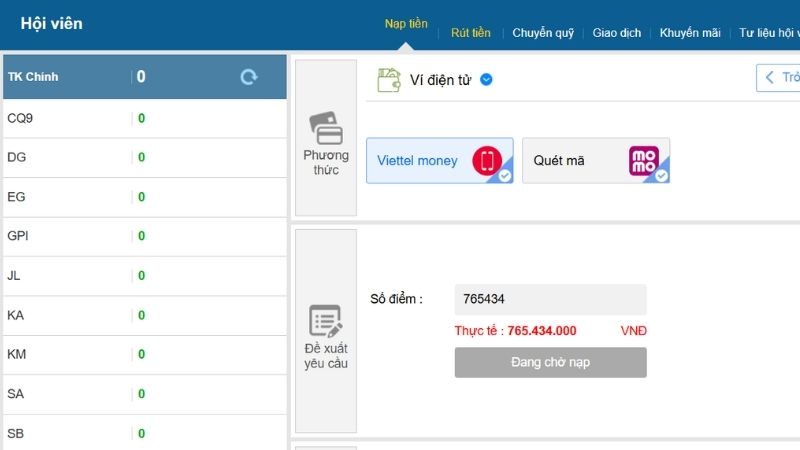Click the TK Chính balance value 0

(x=141, y=77)
